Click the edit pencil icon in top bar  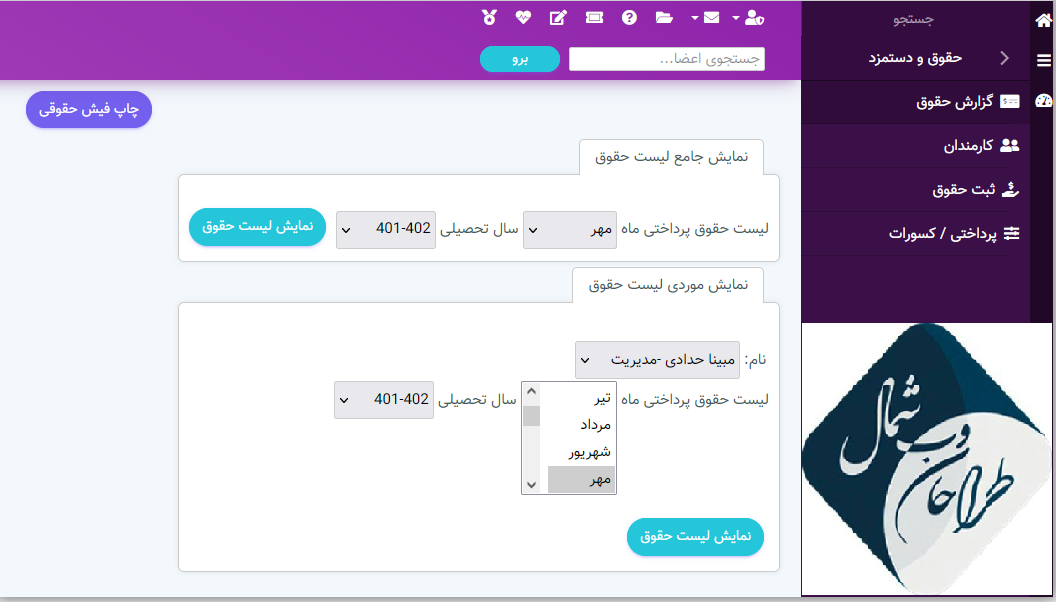tap(558, 18)
